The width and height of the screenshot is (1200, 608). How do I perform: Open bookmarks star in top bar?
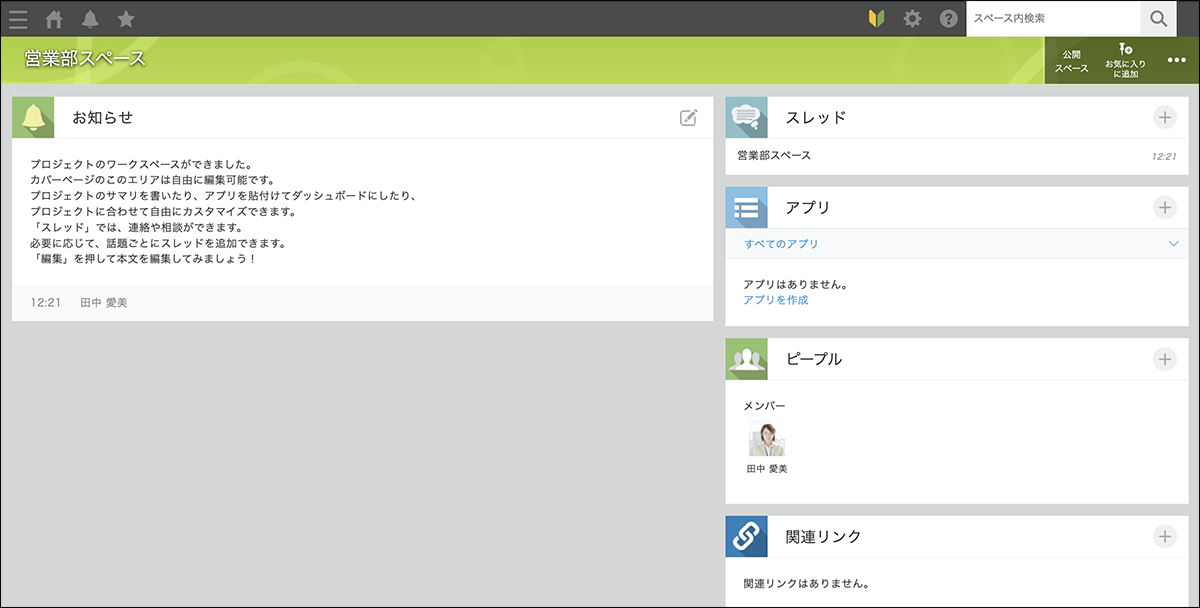click(x=126, y=19)
